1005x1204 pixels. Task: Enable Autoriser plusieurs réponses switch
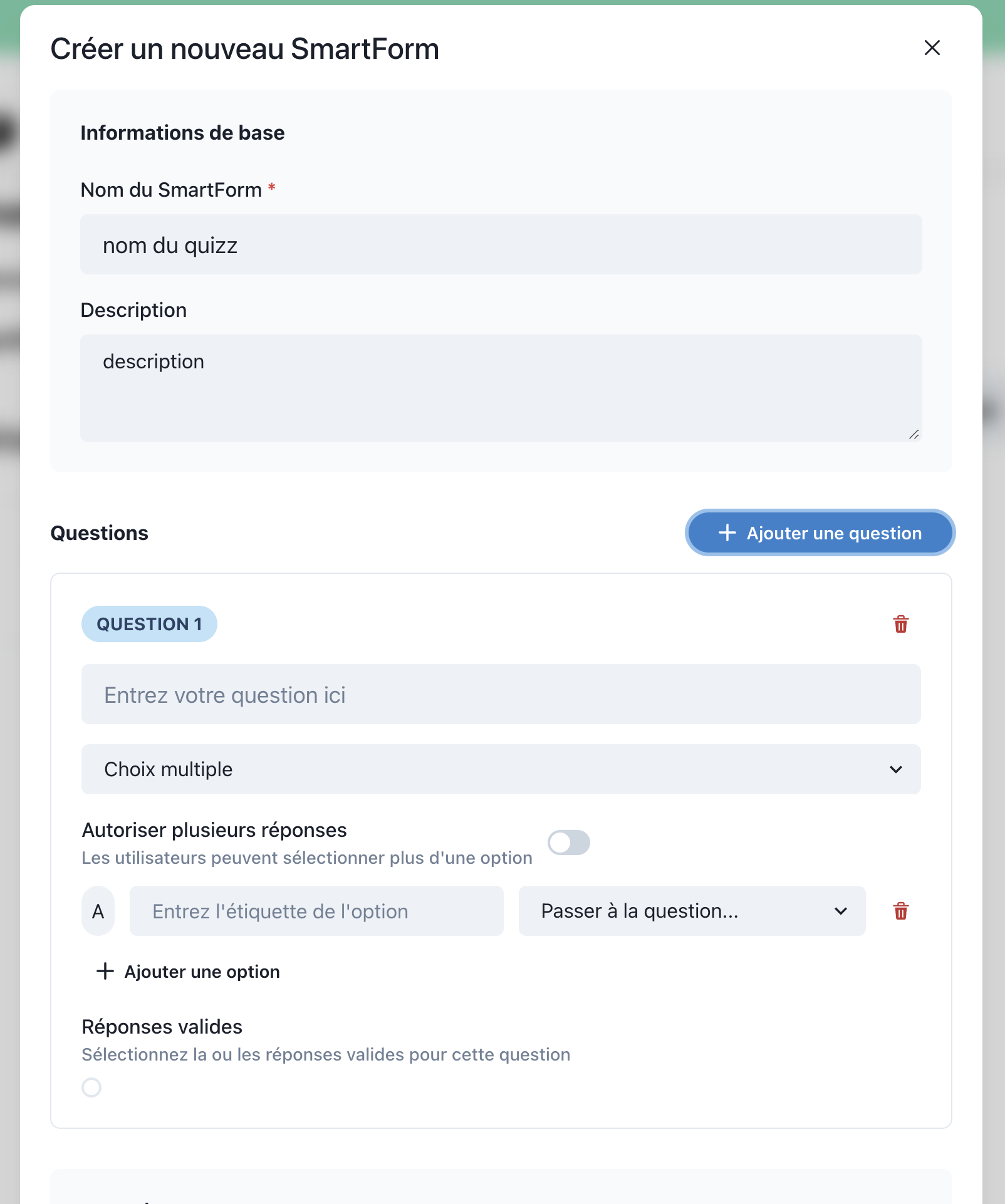(568, 843)
